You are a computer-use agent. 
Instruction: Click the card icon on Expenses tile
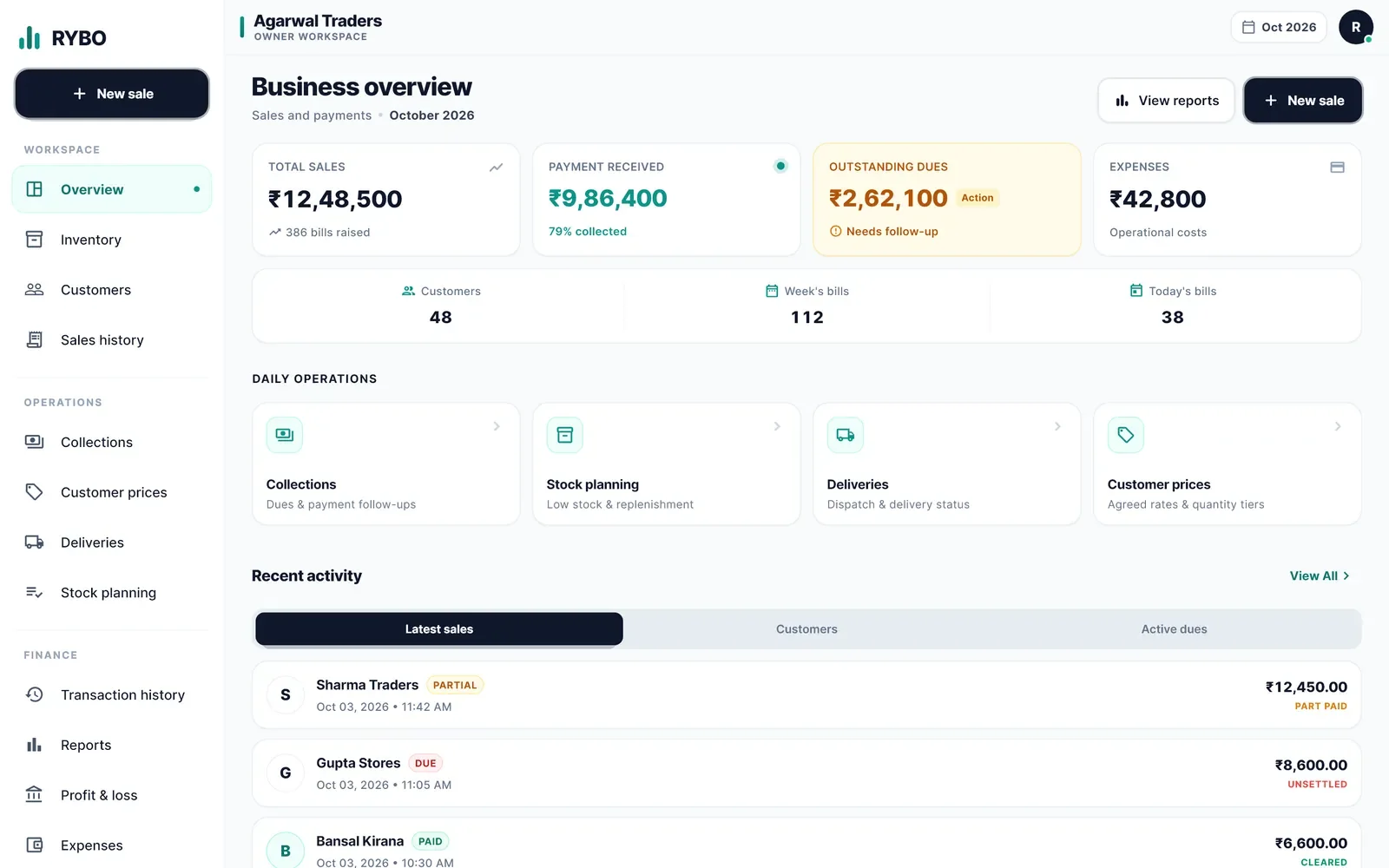pyautogui.click(x=1337, y=168)
